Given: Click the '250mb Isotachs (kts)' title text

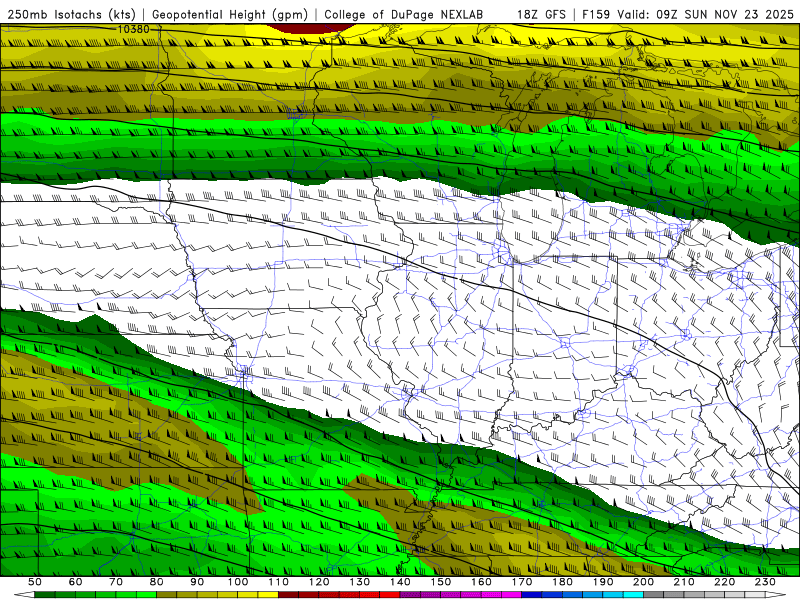Looking at the screenshot, I should point(71,14).
